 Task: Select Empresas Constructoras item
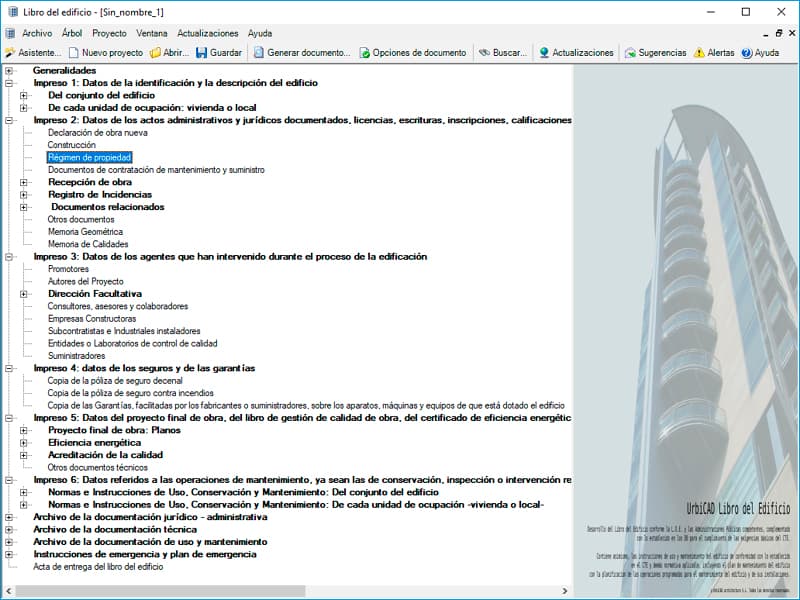92,318
